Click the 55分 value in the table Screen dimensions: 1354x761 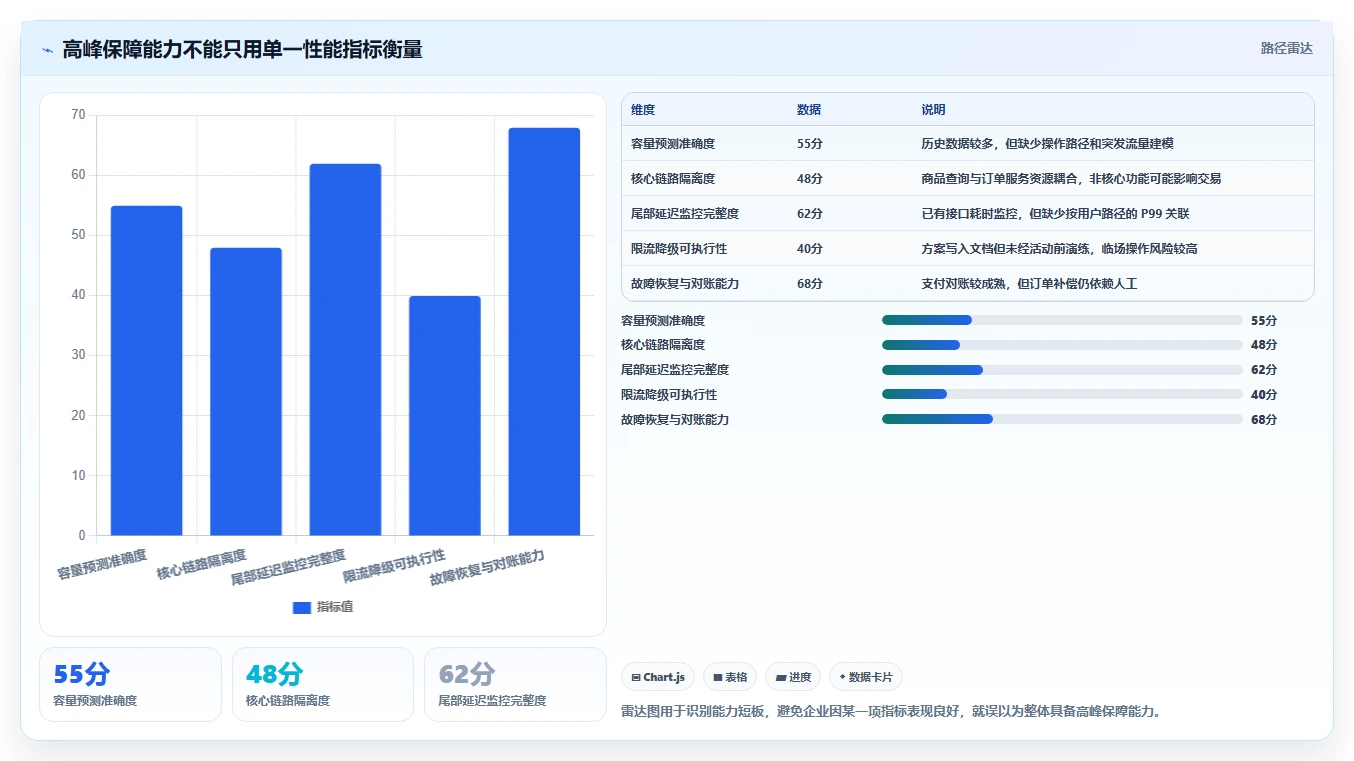click(x=810, y=144)
